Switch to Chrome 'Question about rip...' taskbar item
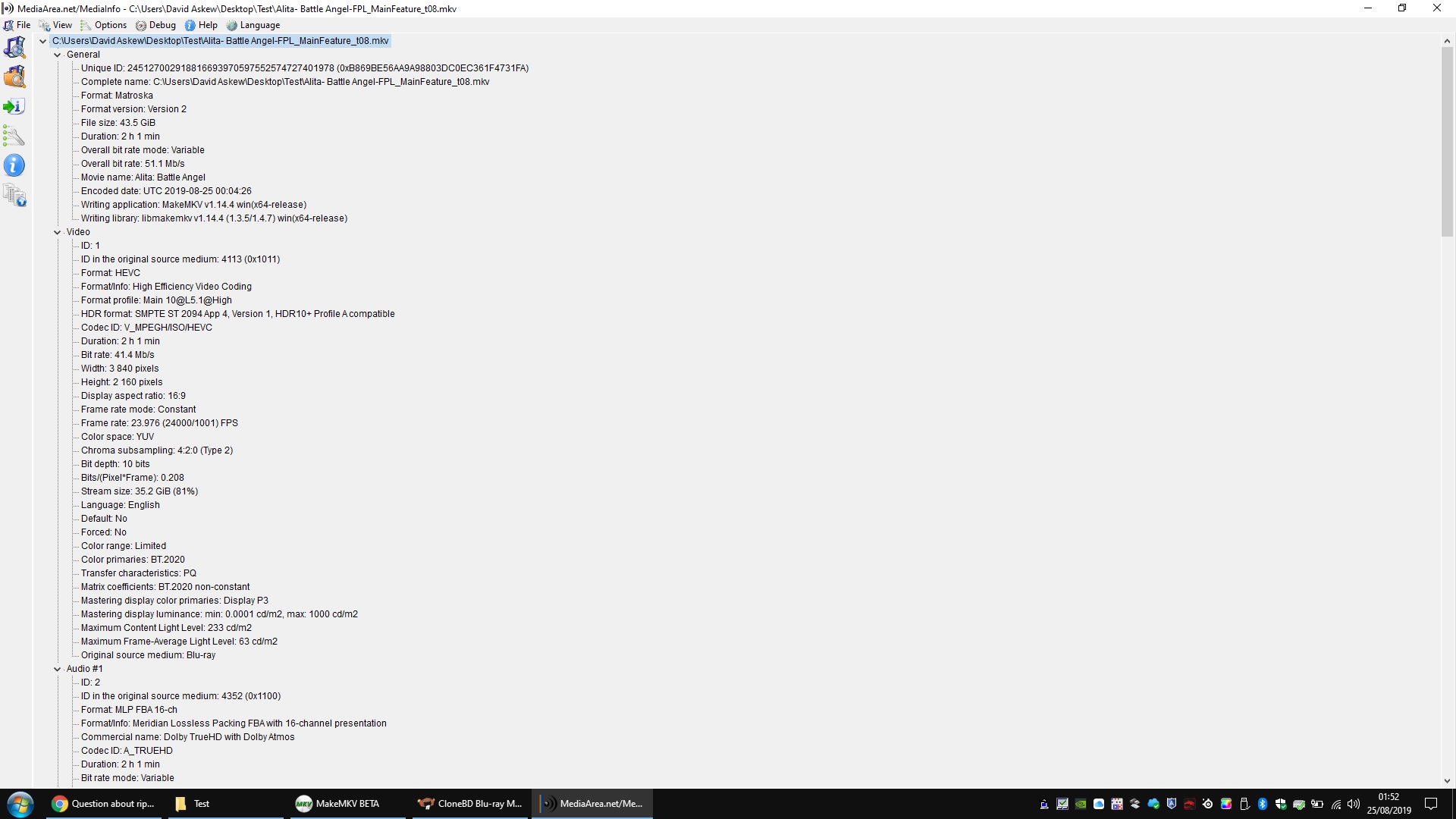Screen dimensions: 1456x819 [x=104, y=804]
